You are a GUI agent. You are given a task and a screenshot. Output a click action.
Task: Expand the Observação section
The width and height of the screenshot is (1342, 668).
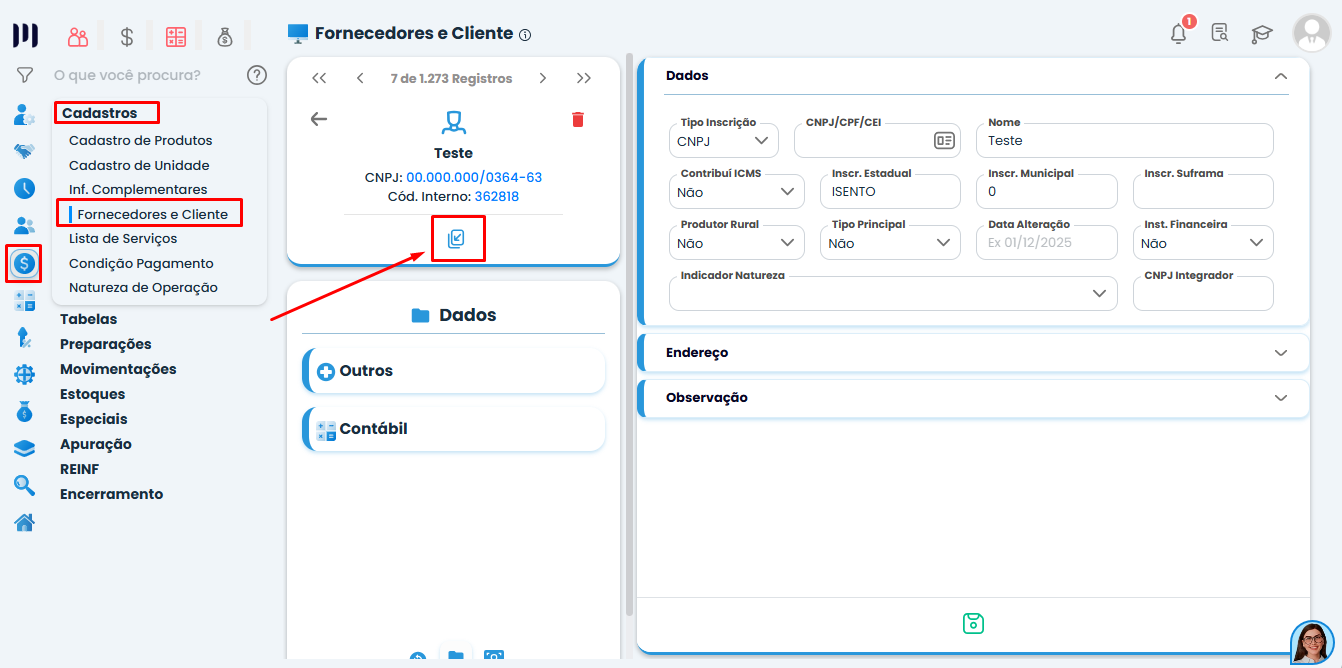coord(972,397)
